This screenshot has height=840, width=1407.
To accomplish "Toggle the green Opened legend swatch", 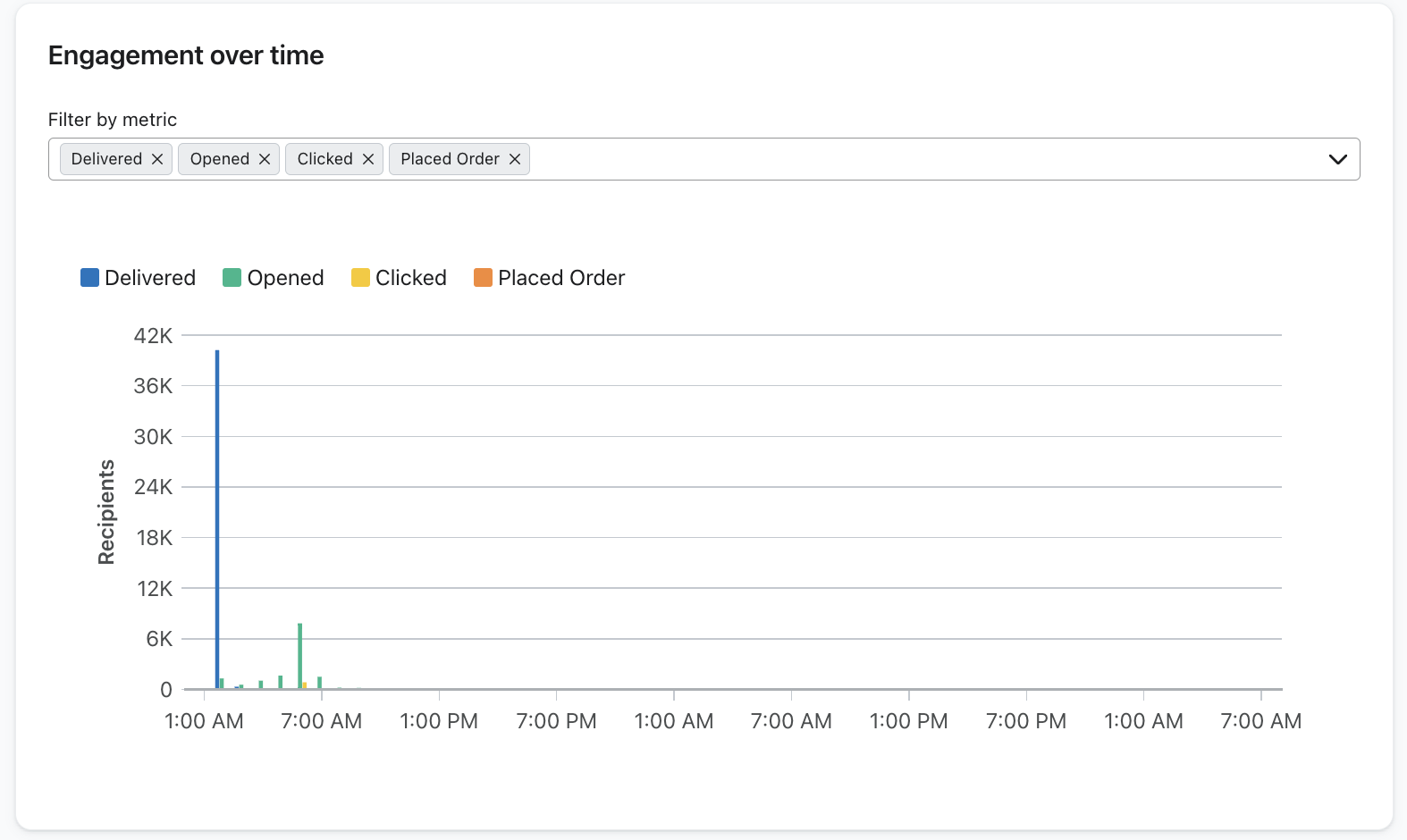I will [x=232, y=278].
